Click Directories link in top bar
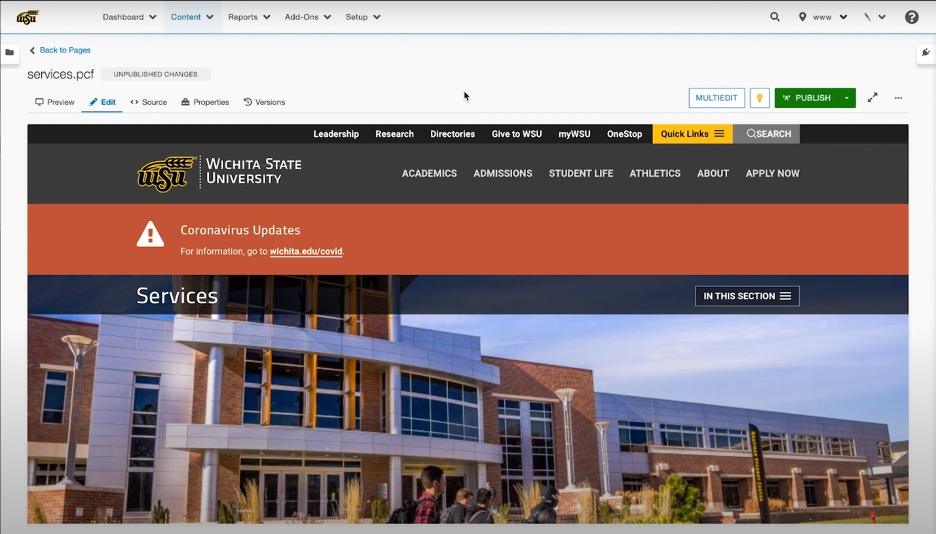 coord(452,134)
